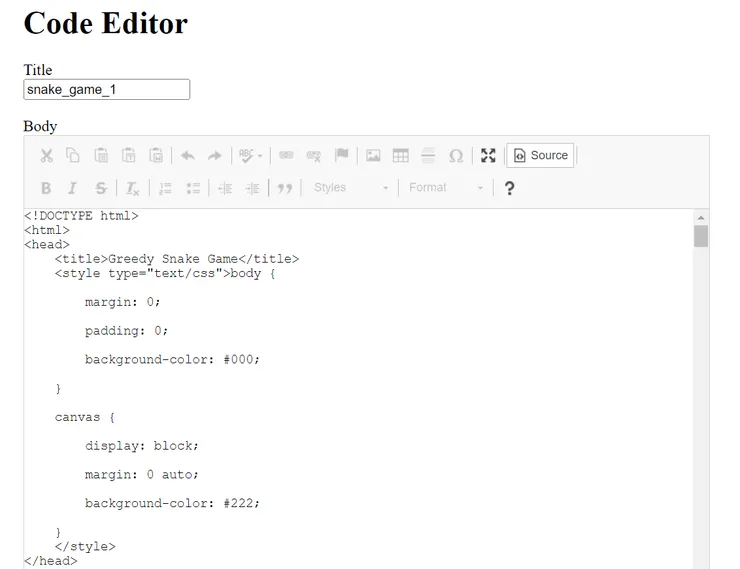
Task: Click the Special Character omega icon
Action: tap(456, 156)
